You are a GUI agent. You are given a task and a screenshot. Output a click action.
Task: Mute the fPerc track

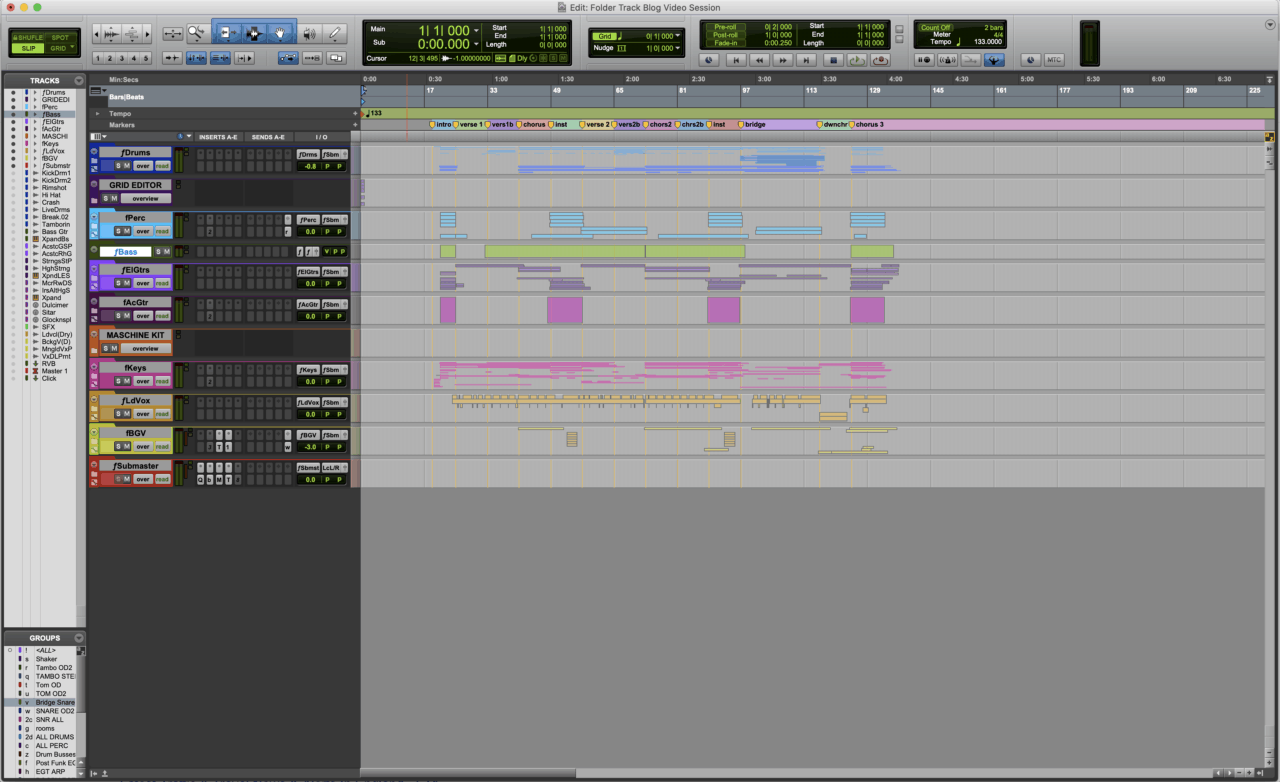[126, 231]
